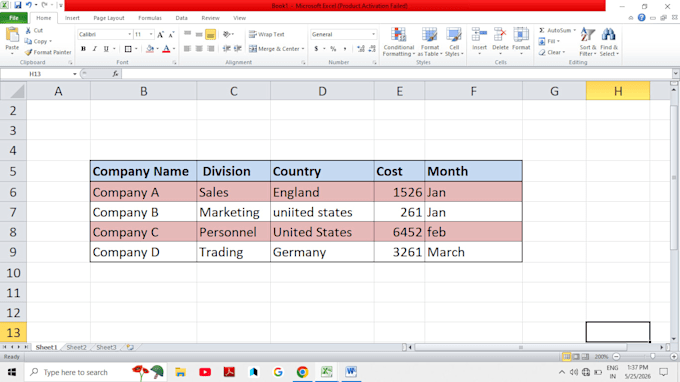Viewport: 680px width, 382px height.
Task: Click the Fill Color paint bucket
Action: [150, 49]
